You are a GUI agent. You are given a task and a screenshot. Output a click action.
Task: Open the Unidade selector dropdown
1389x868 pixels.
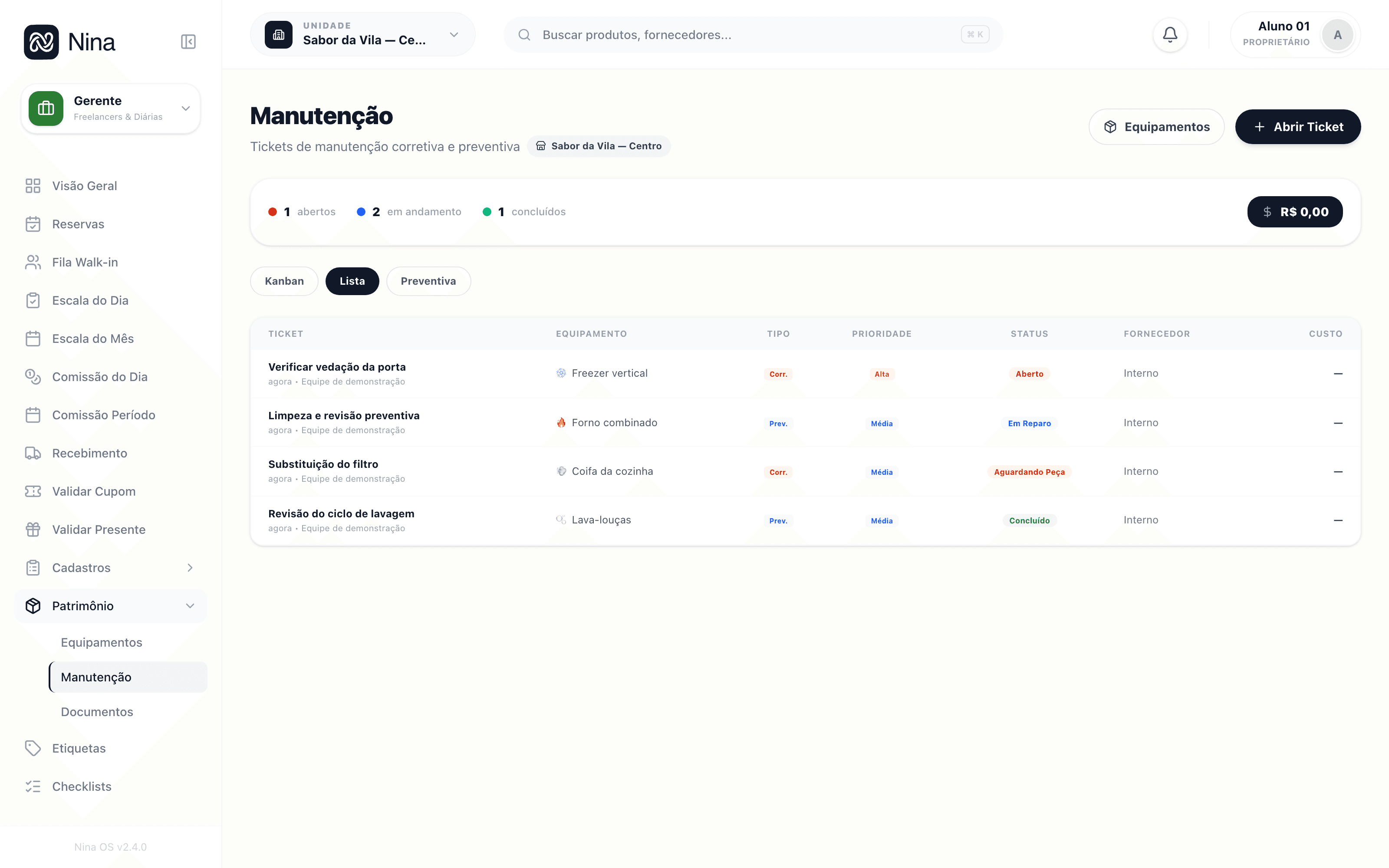tap(362, 35)
